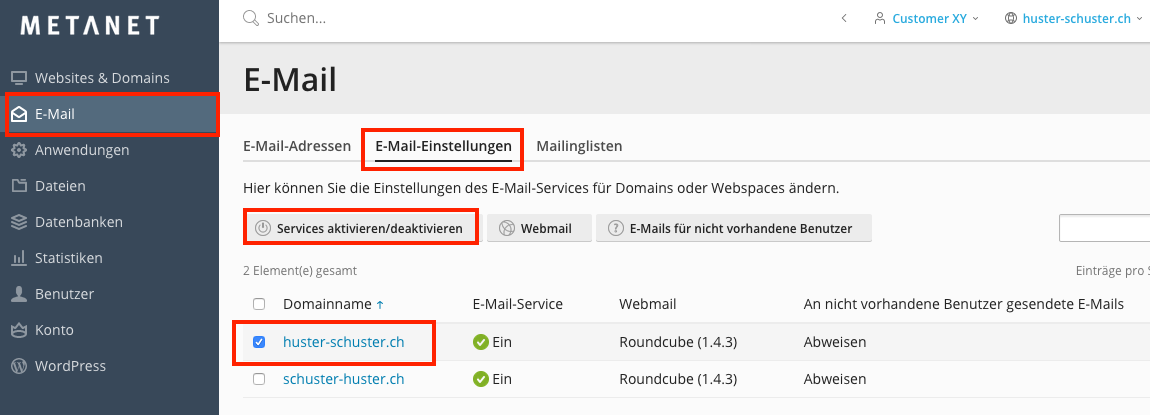Uncheck the huster-schuster.ch row checkbox
The width and height of the screenshot is (1150, 415).
259,342
